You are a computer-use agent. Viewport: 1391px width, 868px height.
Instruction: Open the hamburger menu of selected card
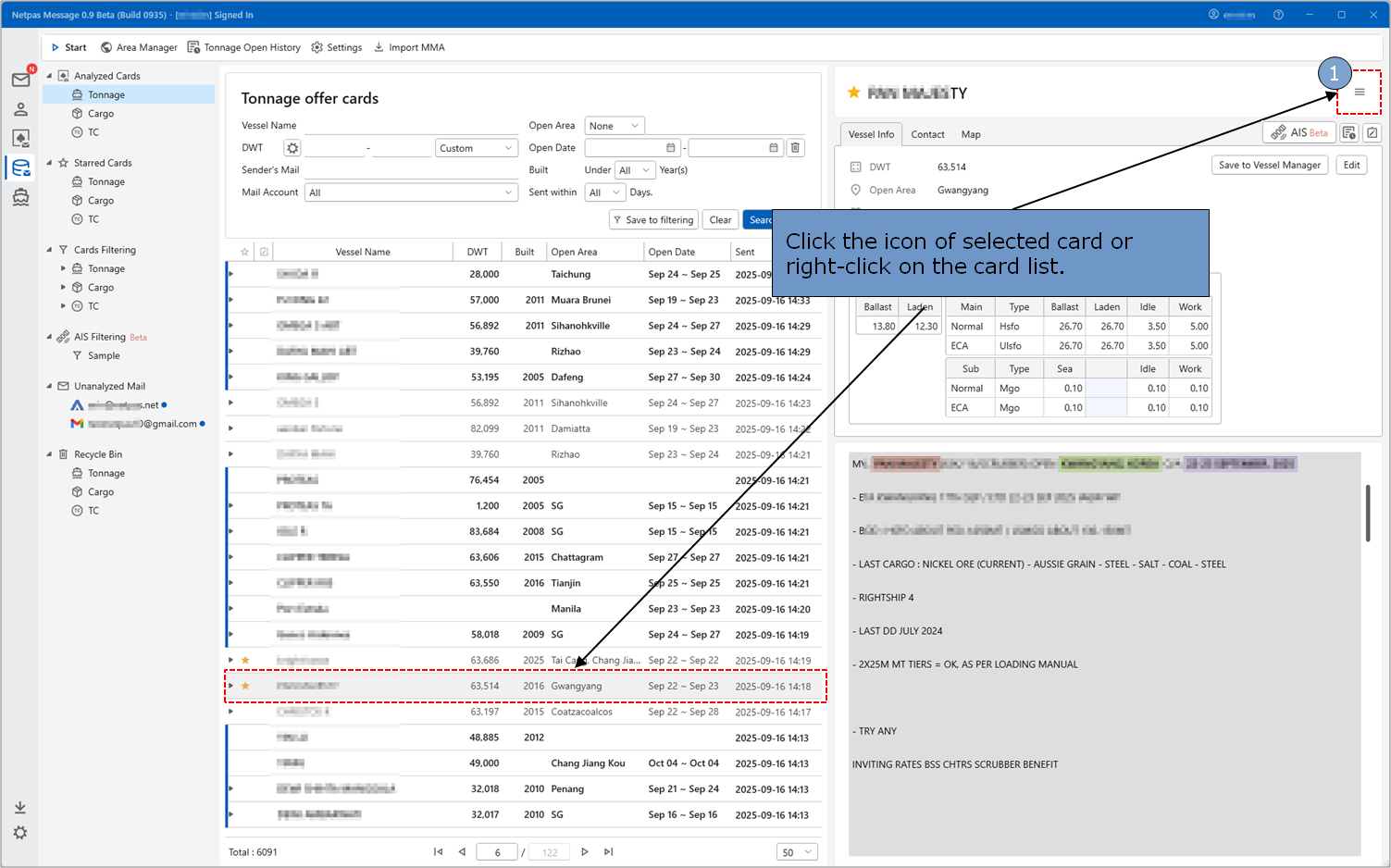click(1359, 93)
